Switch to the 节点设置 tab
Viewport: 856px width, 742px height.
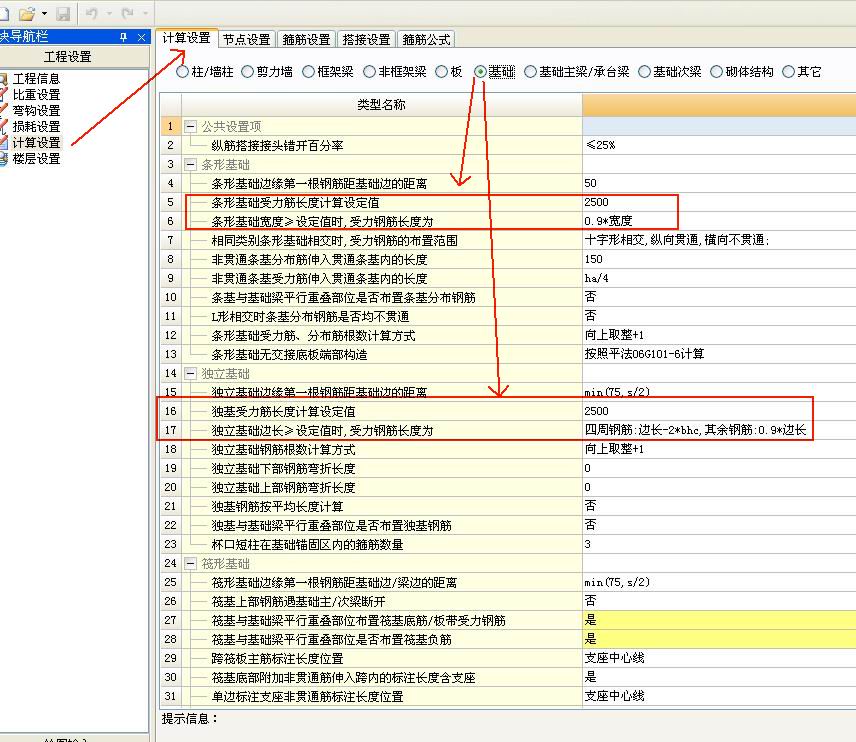pyautogui.click(x=247, y=39)
